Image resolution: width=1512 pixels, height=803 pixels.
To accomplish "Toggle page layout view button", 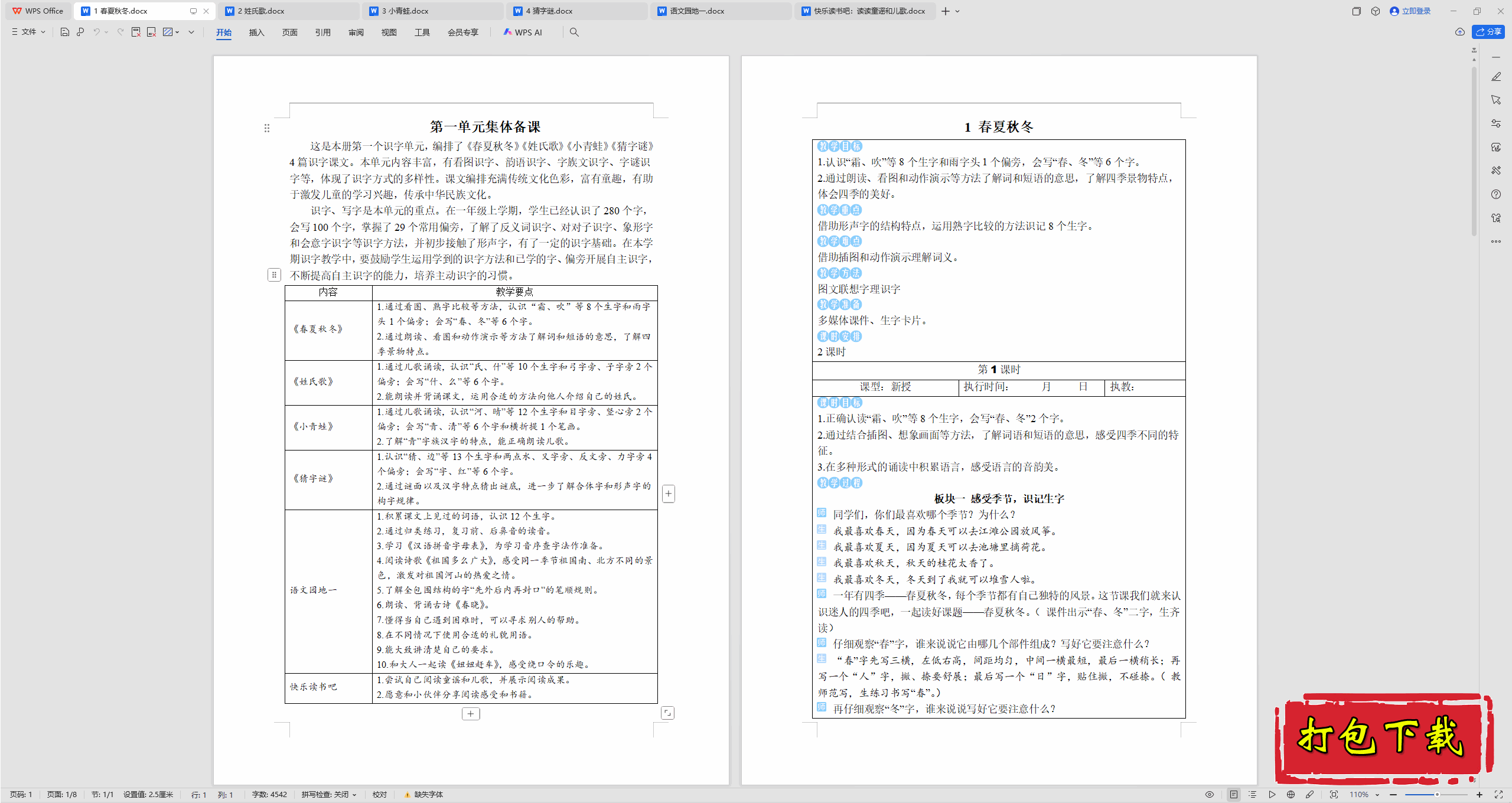I will click(1234, 795).
